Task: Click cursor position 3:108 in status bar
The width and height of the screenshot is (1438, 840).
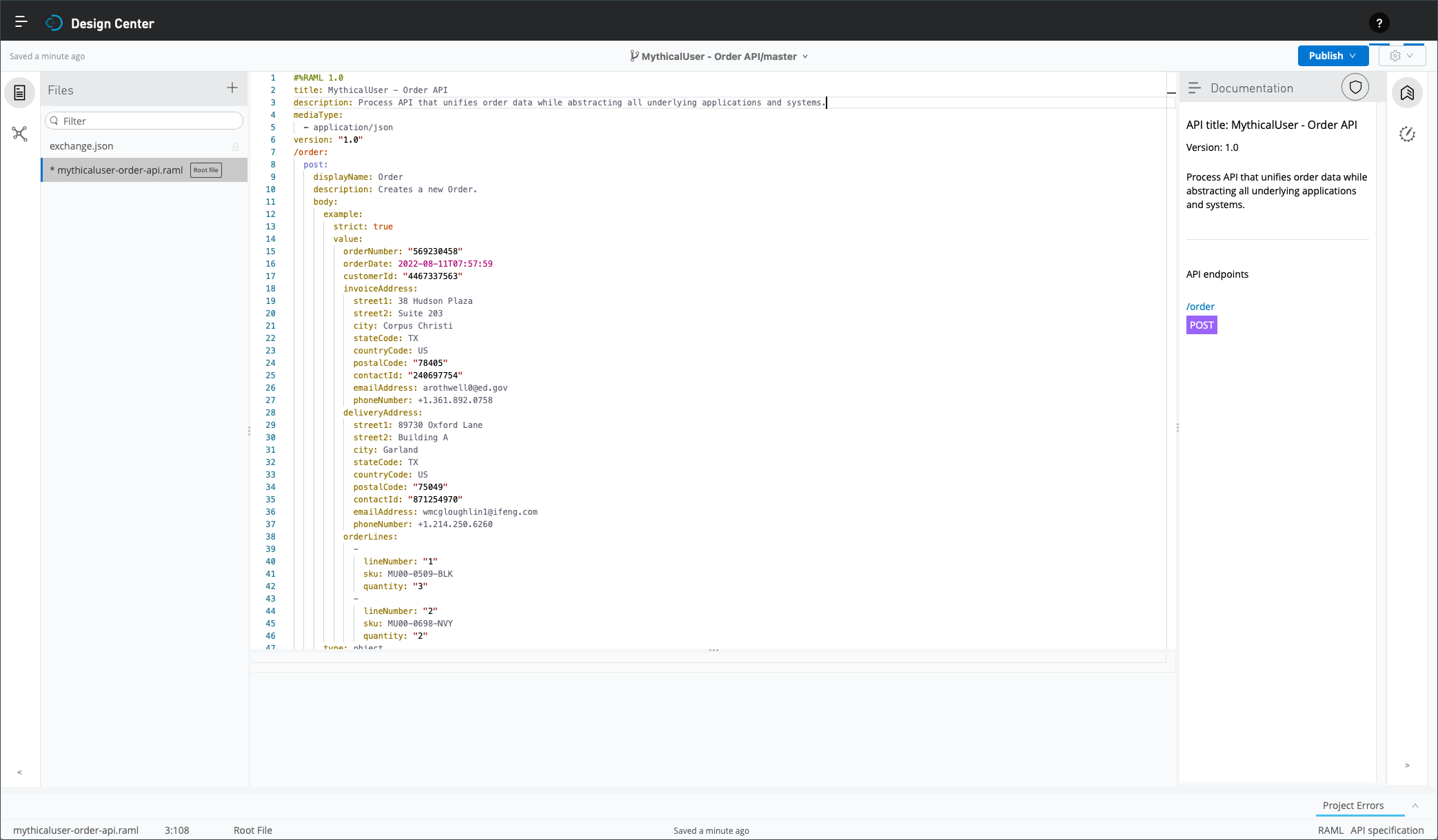Action: [176, 830]
